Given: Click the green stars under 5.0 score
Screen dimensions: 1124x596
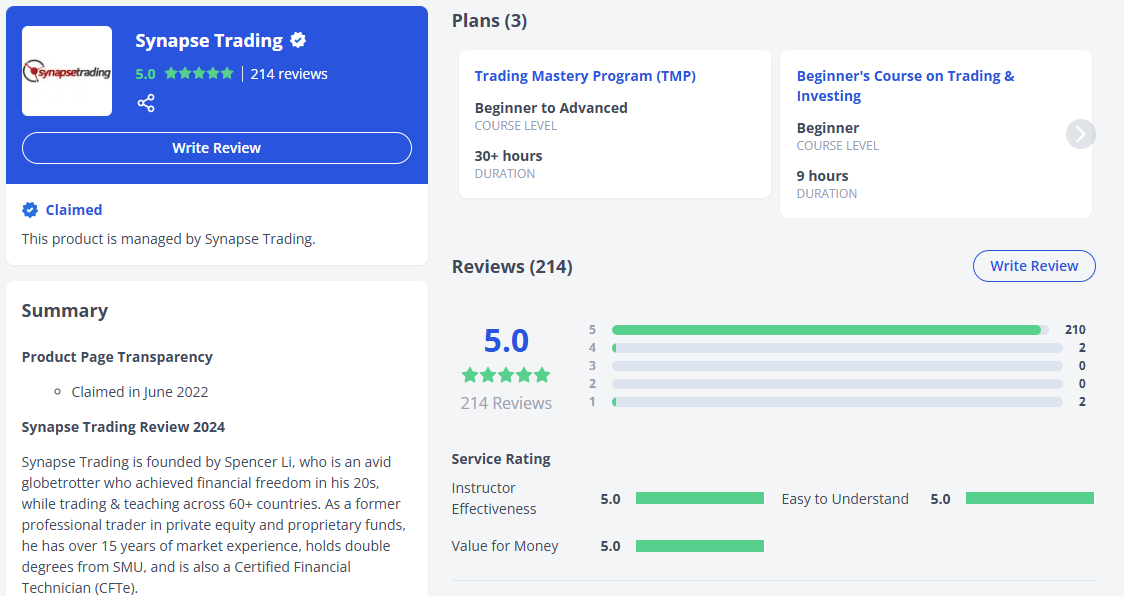Looking at the screenshot, I should pos(505,375).
